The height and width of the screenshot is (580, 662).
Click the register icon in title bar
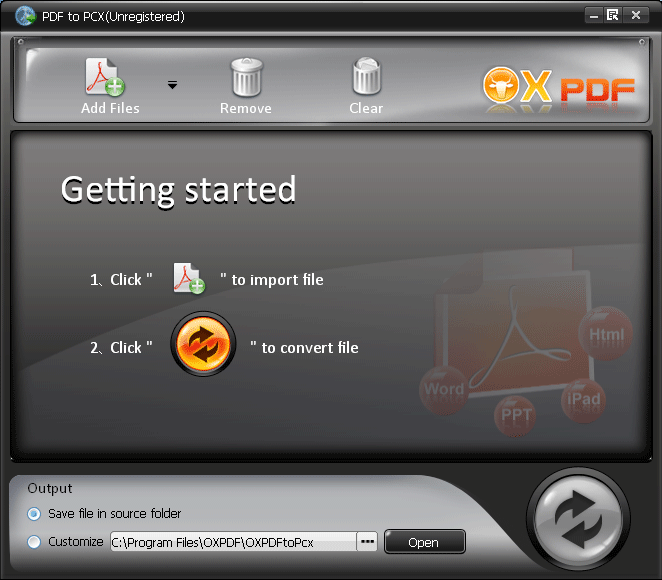[x=612, y=16]
